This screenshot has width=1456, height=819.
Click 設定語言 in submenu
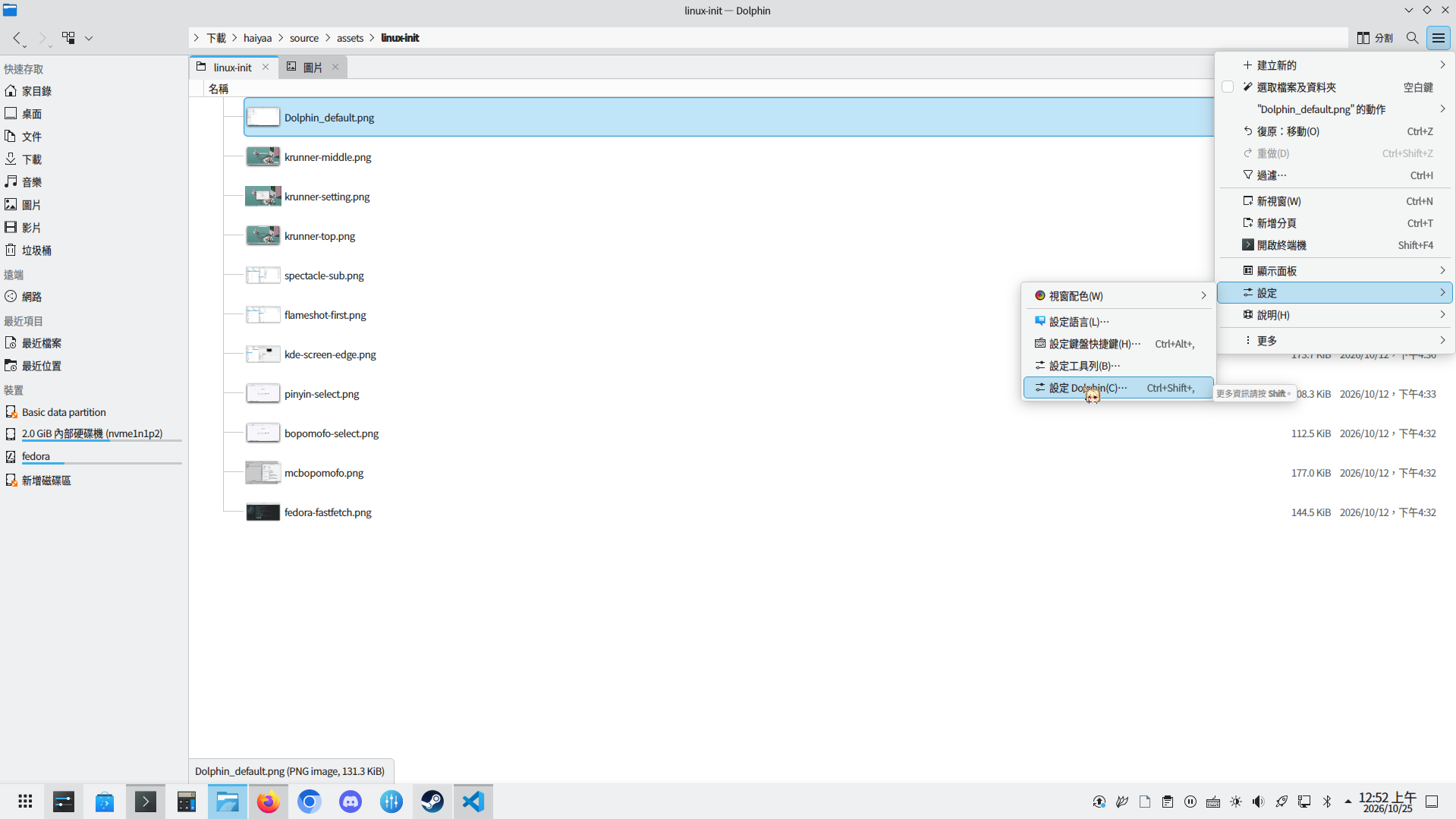point(1118,322)
